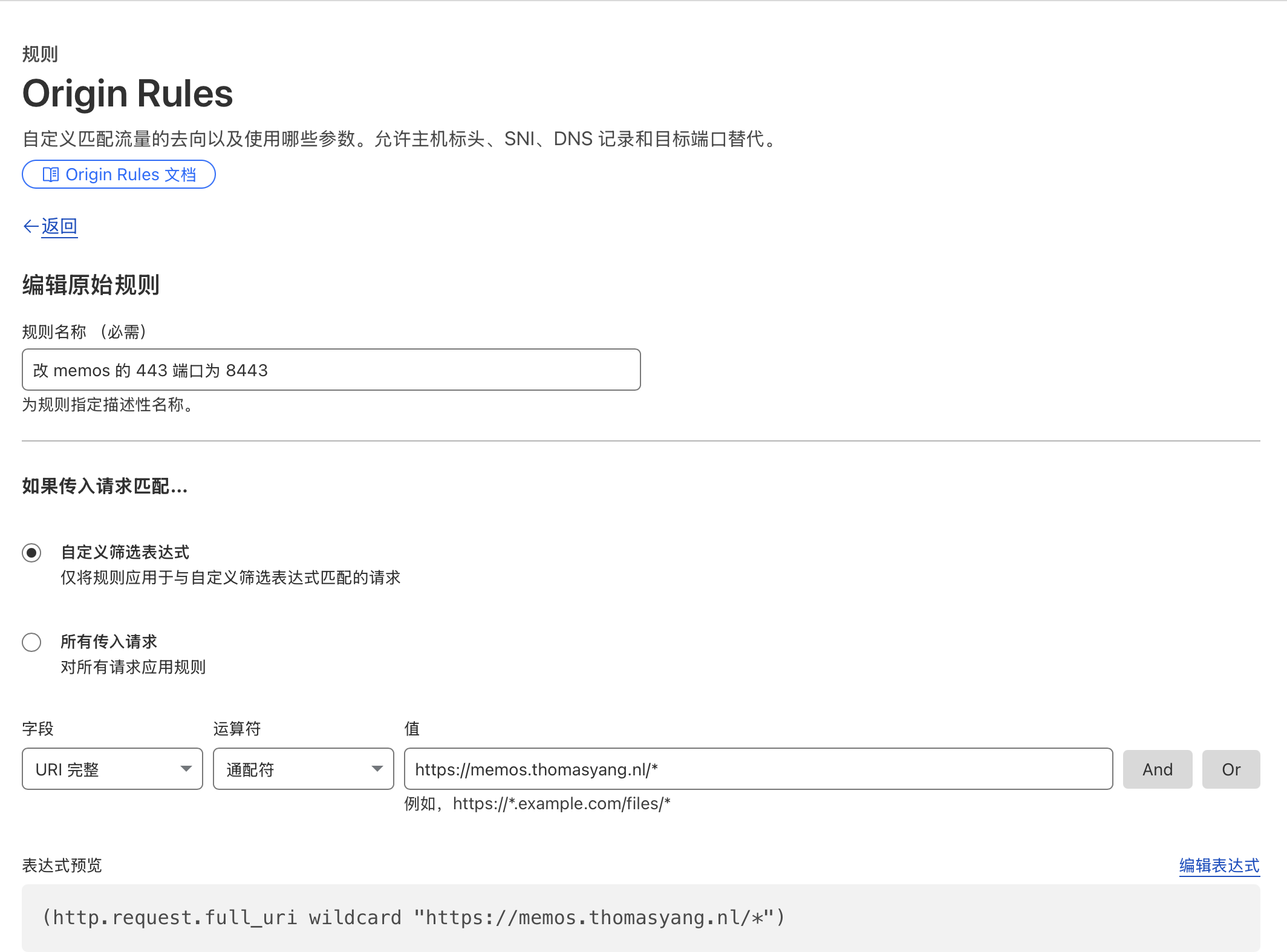
Task: Click the 自定义筛选表达式 option label
Action: (x=125, y=552)
